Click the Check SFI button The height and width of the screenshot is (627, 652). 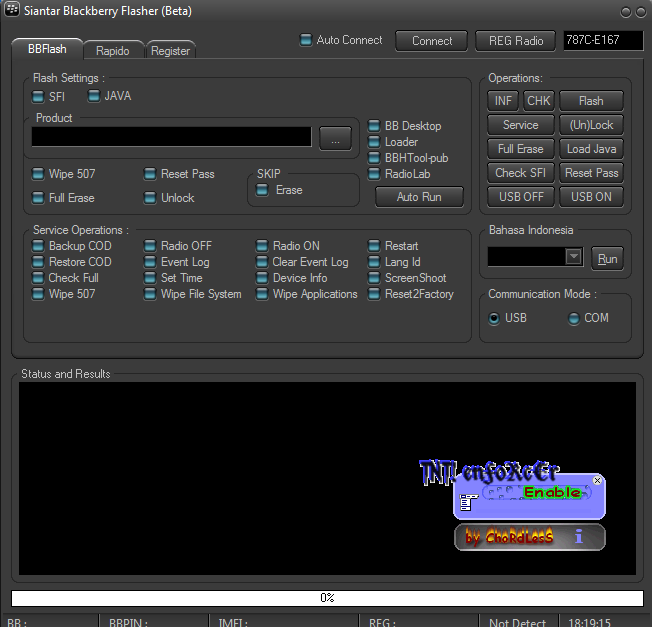click(x=521, y=173)
